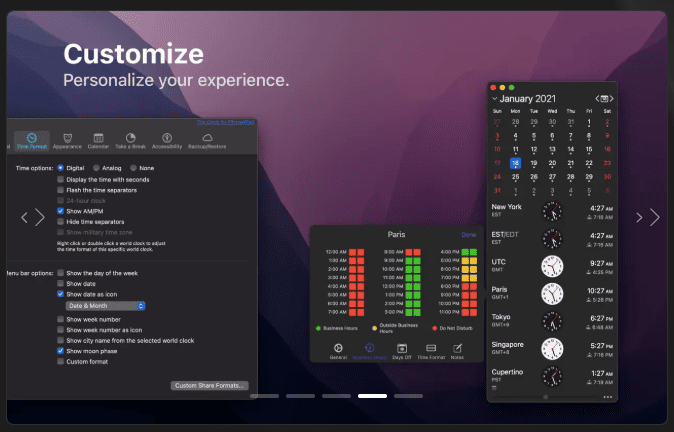
Task: Click the New York analog clock face
Action: pyautogui.click(x=552, y=211)
